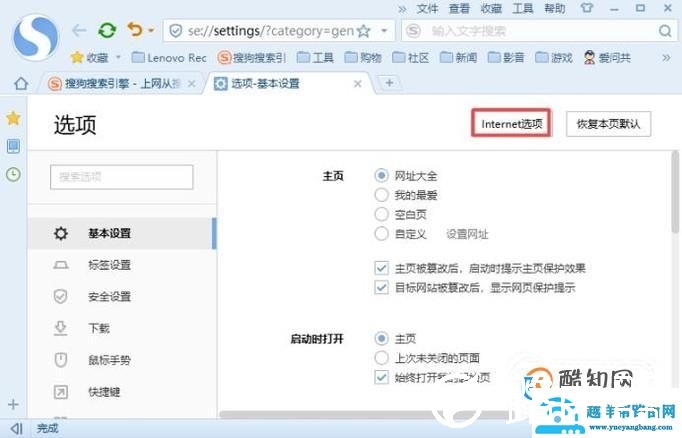The image size is (682, 438).
Task: Select 自定义 homepage radio button
Action: click(381, 234)
